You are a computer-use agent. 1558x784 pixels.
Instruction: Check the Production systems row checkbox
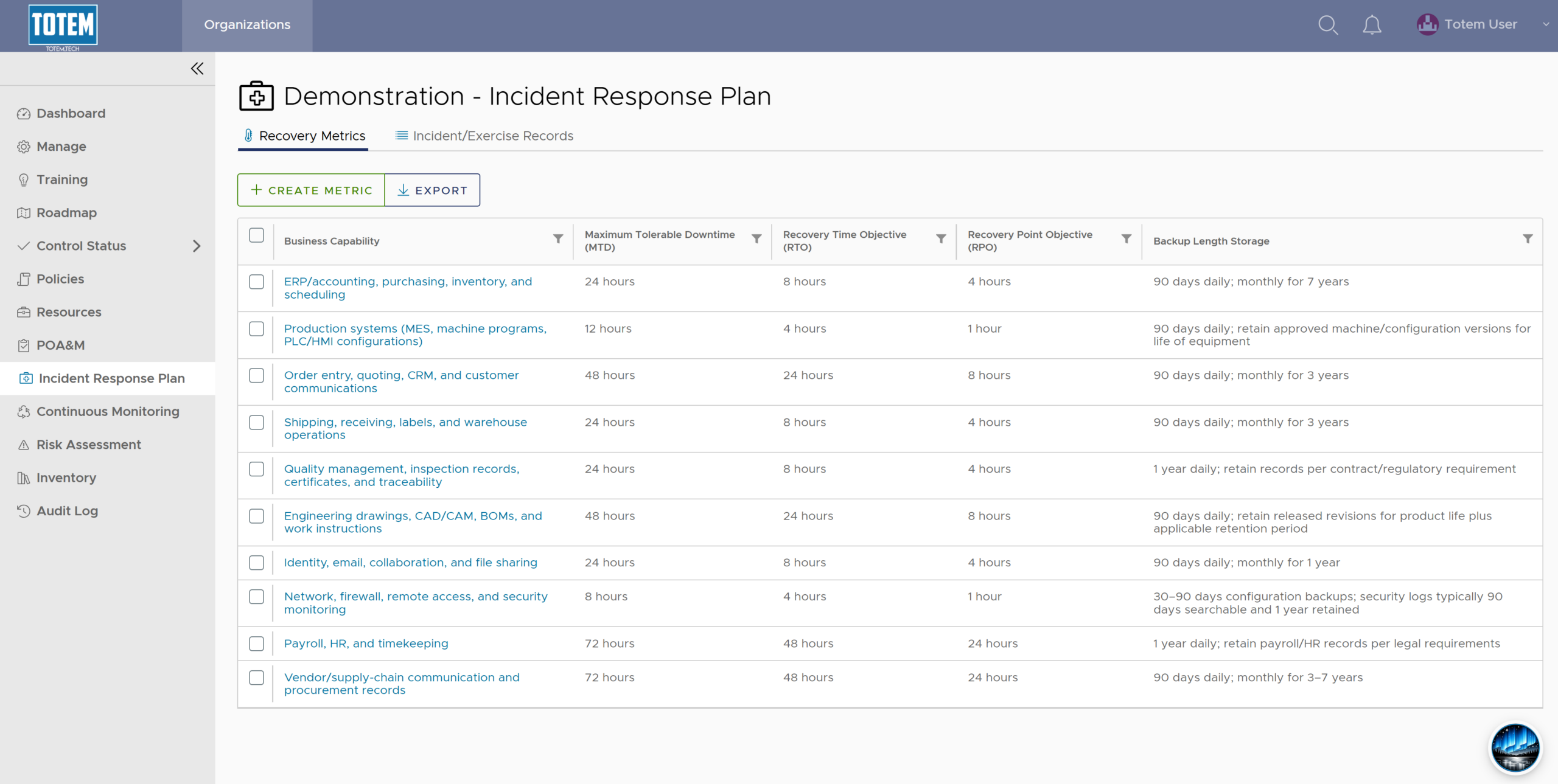pyautogui.click(x=256, y=328)
